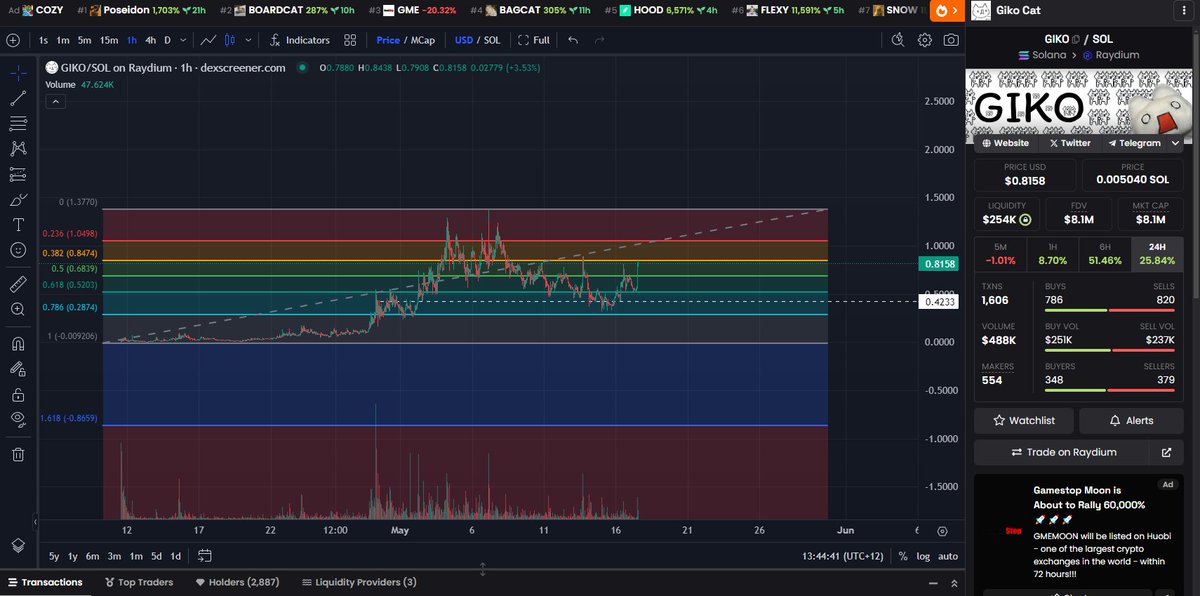Open Raydium trade in external window icon
The height and width of the screenshot is (596, 1200).
pos(1166,452)
